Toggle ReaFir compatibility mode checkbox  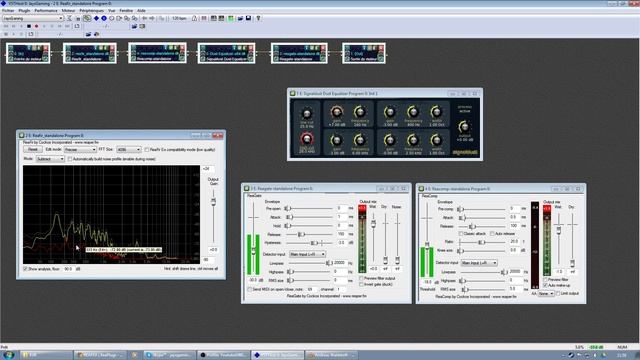click(x=147, y=150)
